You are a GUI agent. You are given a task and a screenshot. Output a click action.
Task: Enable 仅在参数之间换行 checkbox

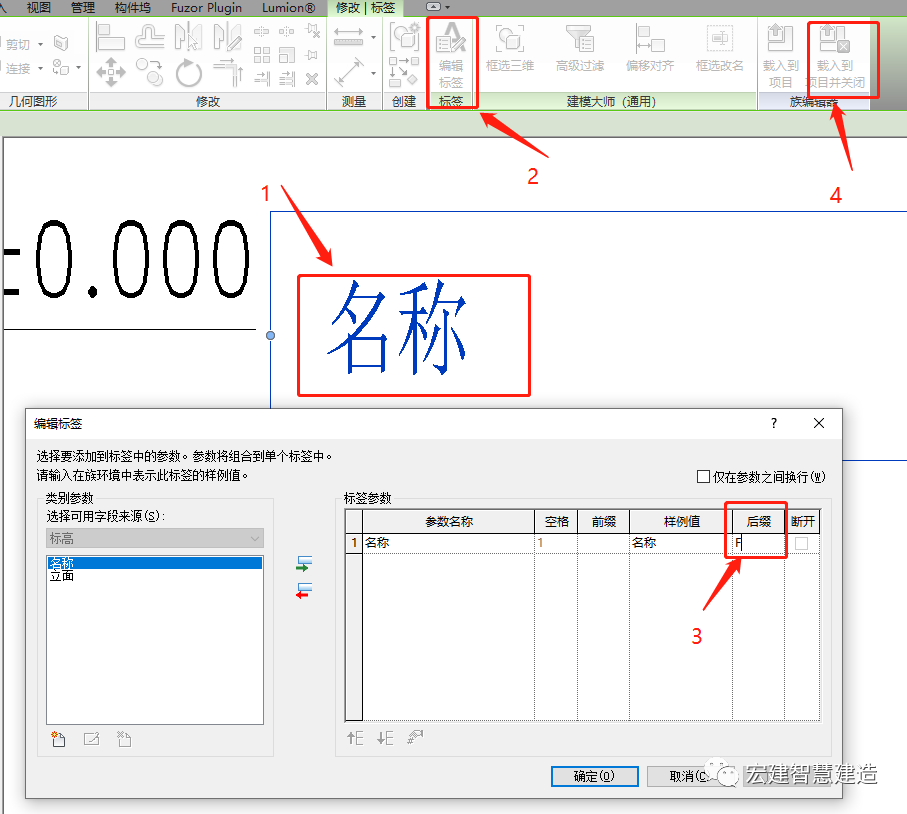(x=703, y=477)
